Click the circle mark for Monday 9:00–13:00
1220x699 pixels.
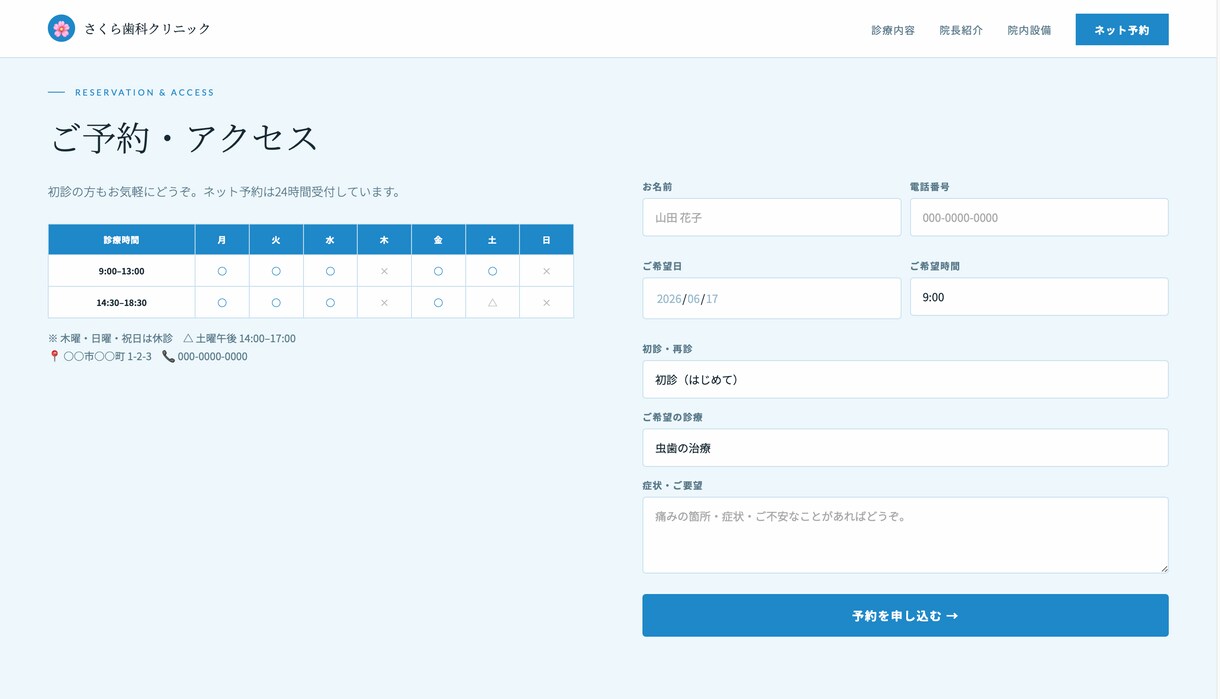tap(222, 271)
